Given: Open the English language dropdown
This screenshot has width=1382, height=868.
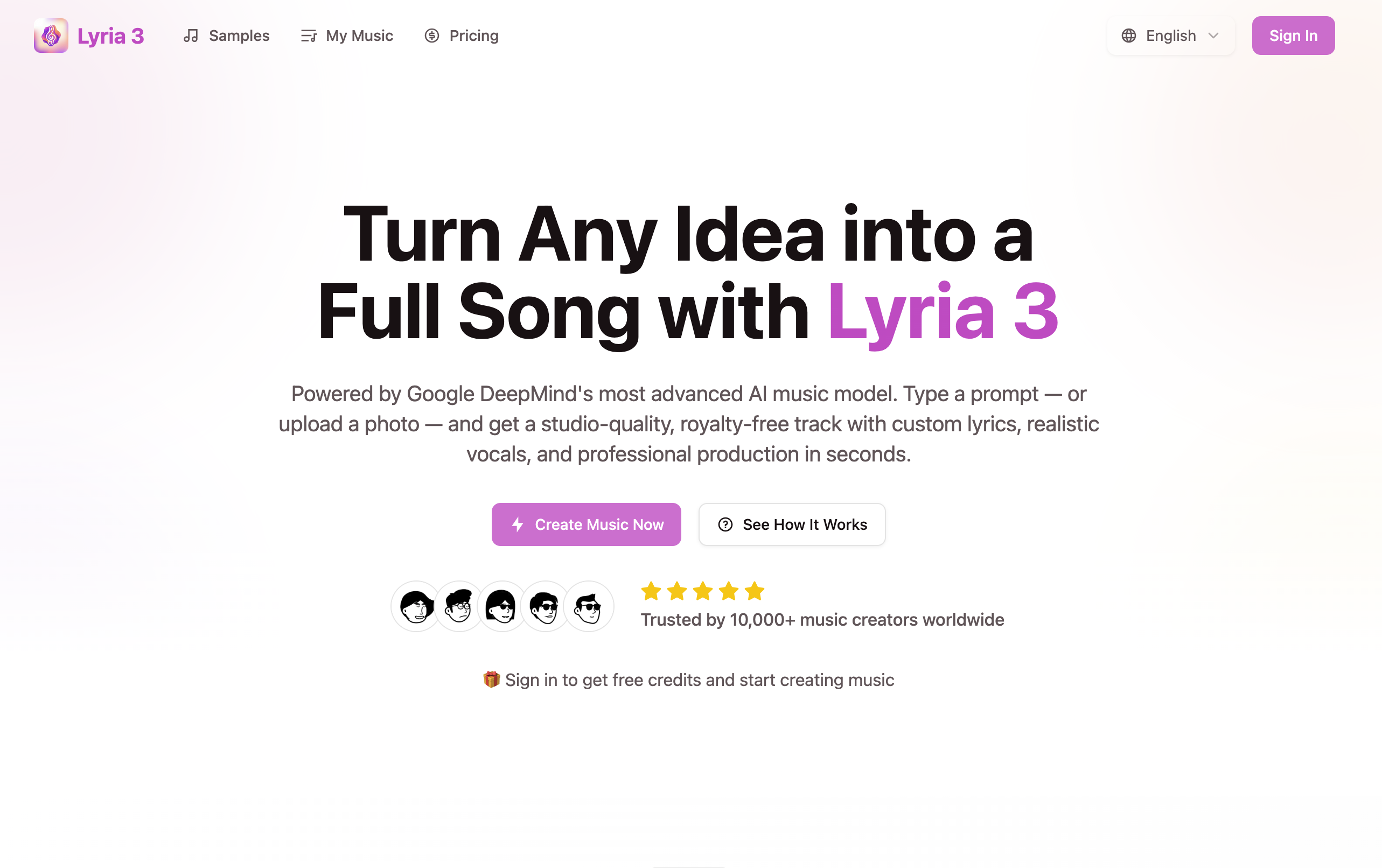Looking at the screenshot, I should pos(1171,36).
